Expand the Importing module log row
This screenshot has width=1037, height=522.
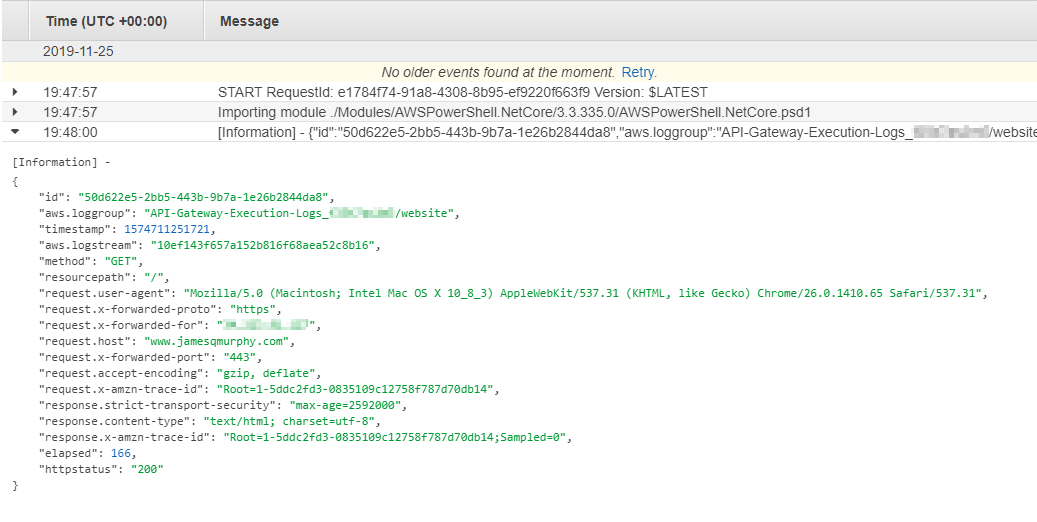point(15,112)
